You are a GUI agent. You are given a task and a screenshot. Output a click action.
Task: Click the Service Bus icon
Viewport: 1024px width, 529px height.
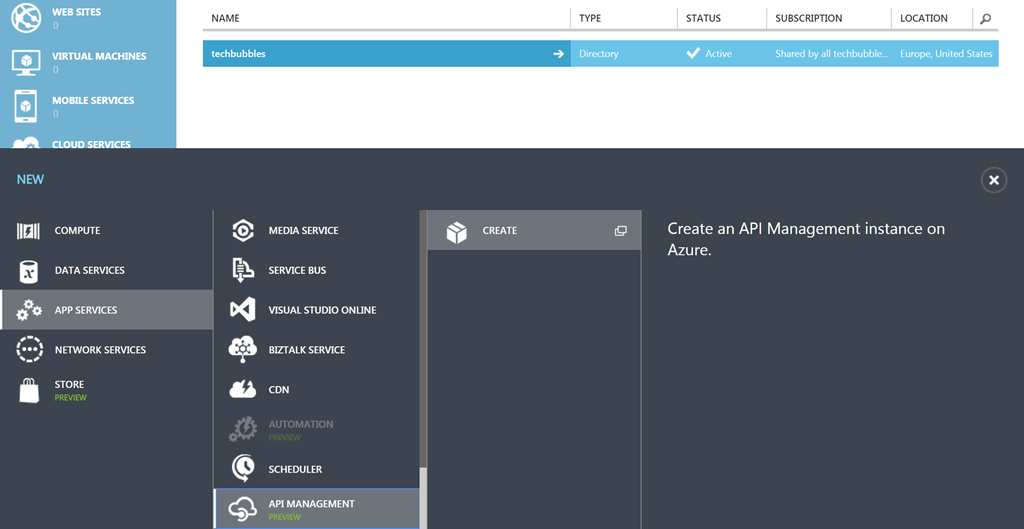pyautogui.click(x=243, y=270)
